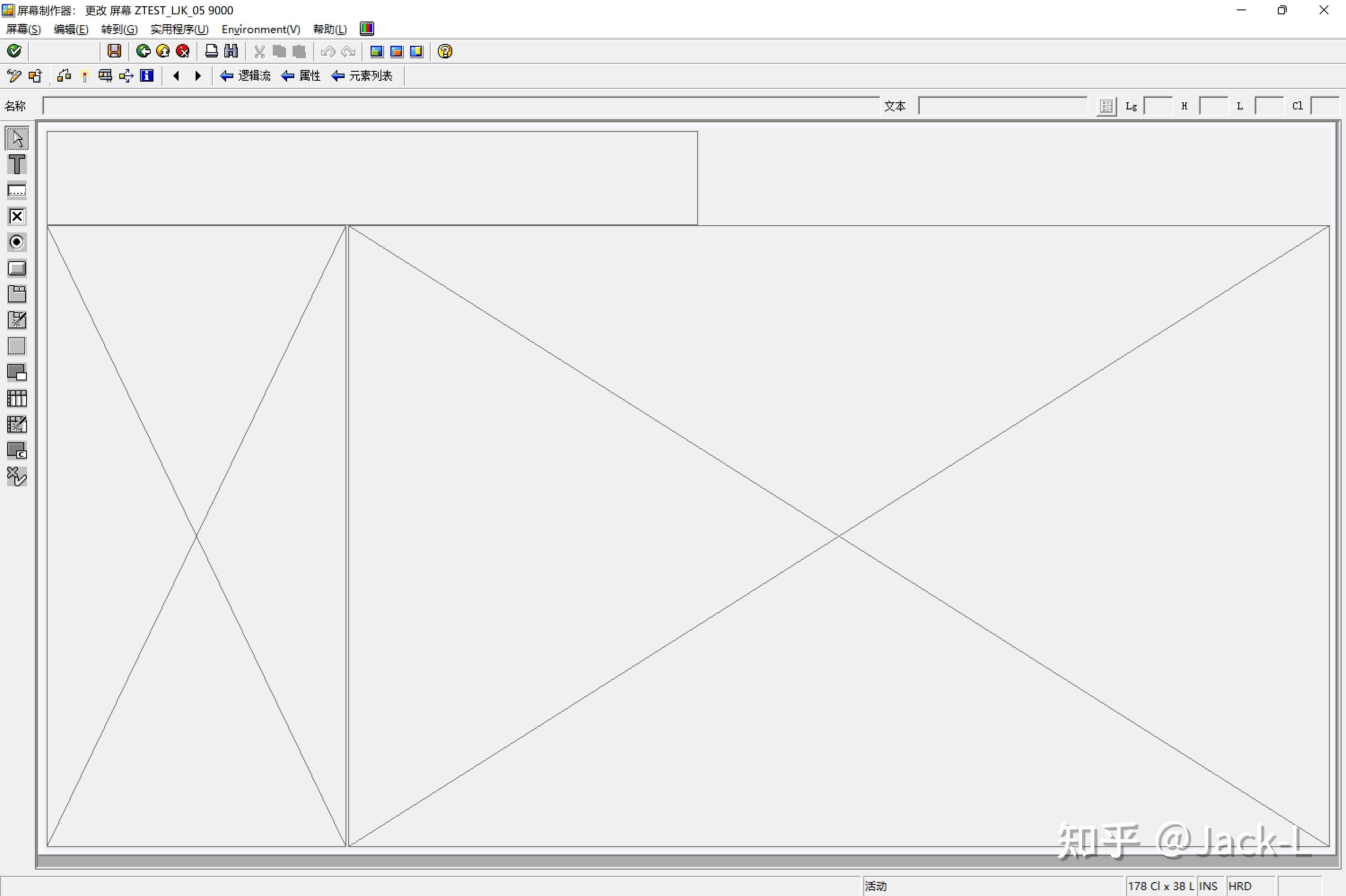This screenshot has width=1346, height=896.
Task: Select the Pushbutton element tool
Action: (17, 269)
